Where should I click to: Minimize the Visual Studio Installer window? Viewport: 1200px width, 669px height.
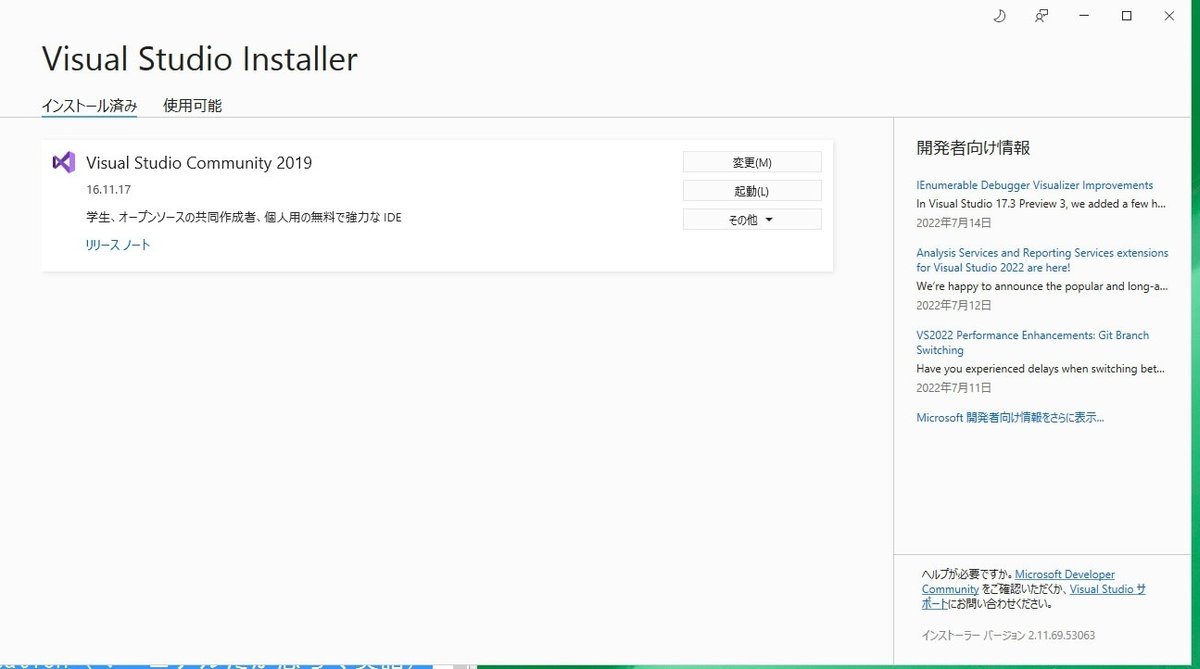coord(1085,16)
